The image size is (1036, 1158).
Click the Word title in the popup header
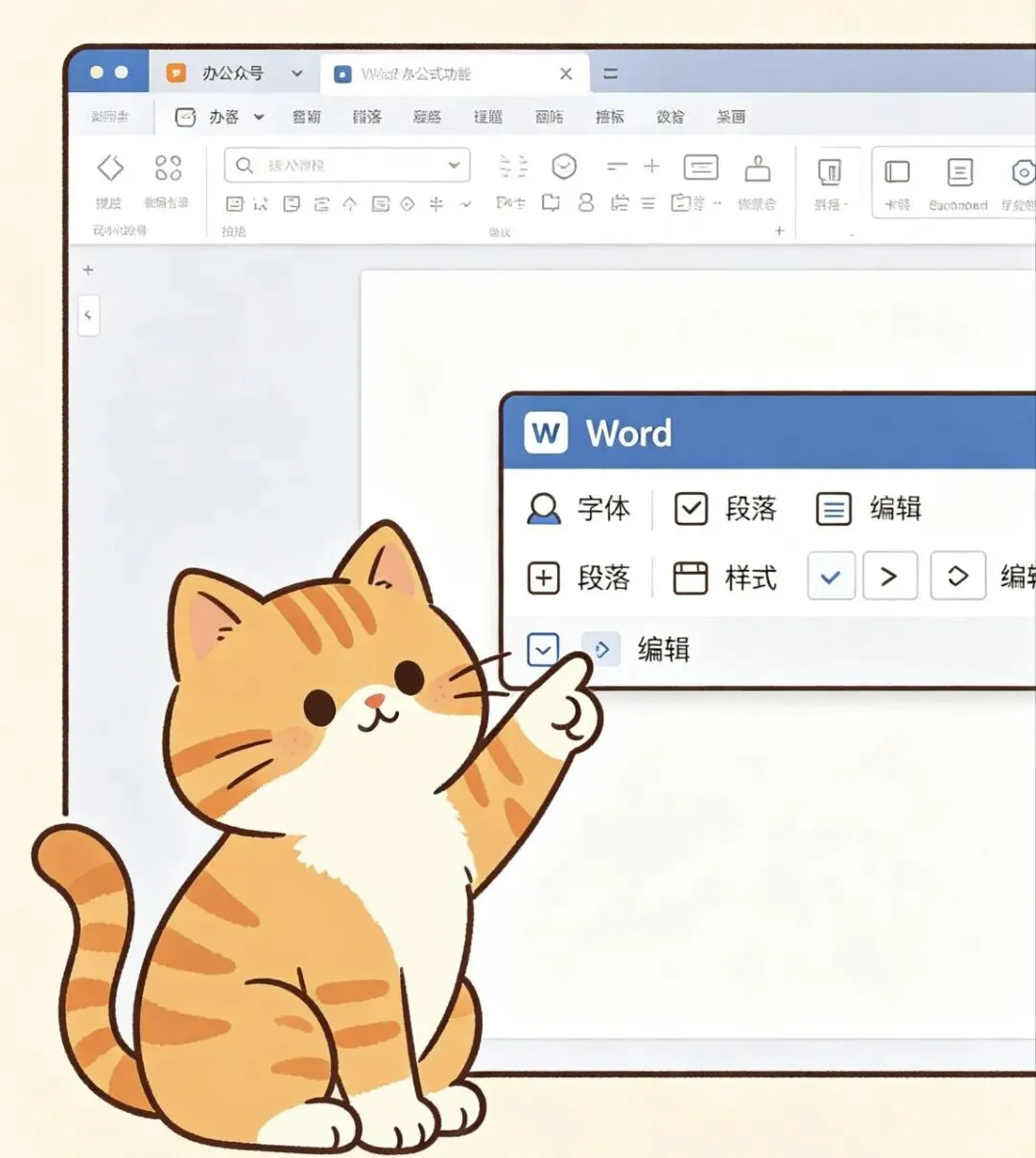pyautogui.click(x=628, y=434)
